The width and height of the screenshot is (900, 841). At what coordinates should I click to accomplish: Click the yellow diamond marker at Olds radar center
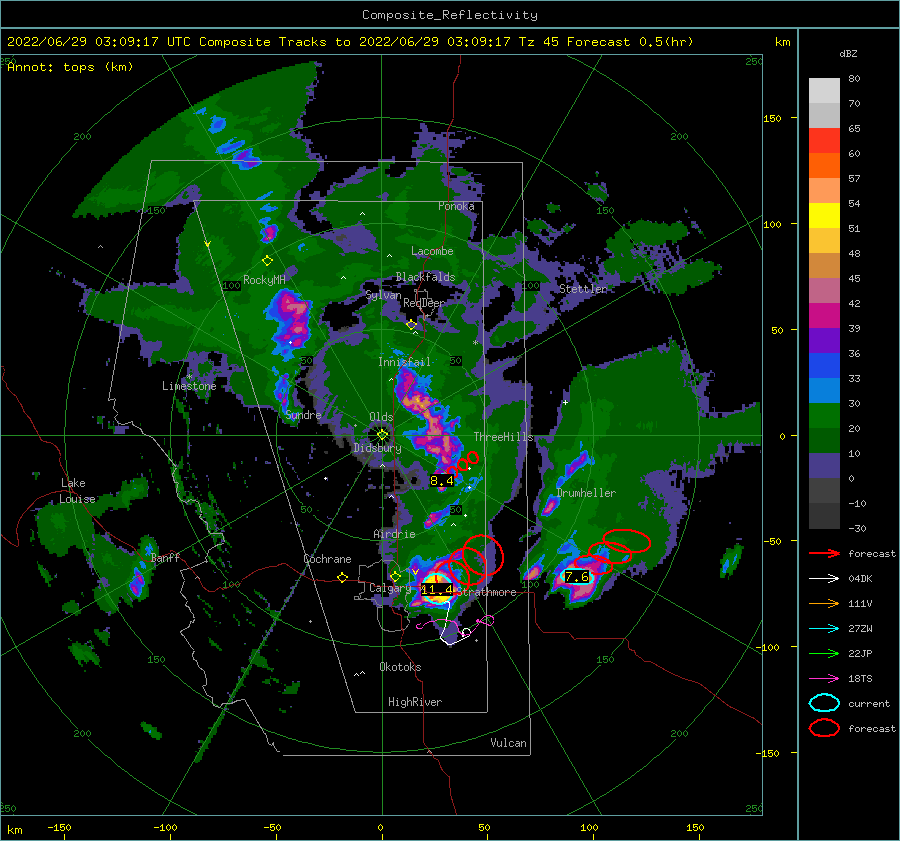click(x=382, y=435)
